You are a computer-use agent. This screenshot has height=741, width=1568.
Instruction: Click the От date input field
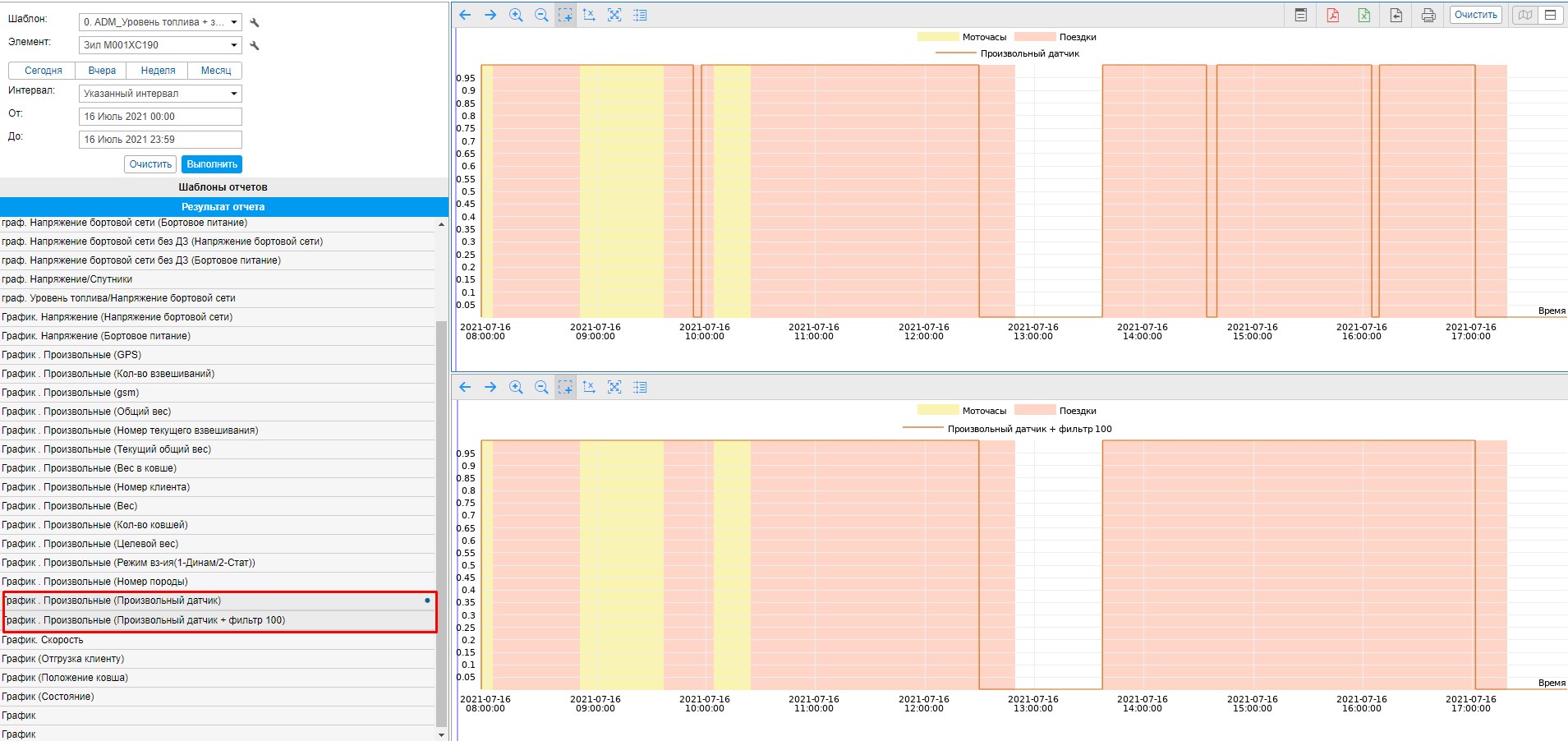[x=160, y=117]
